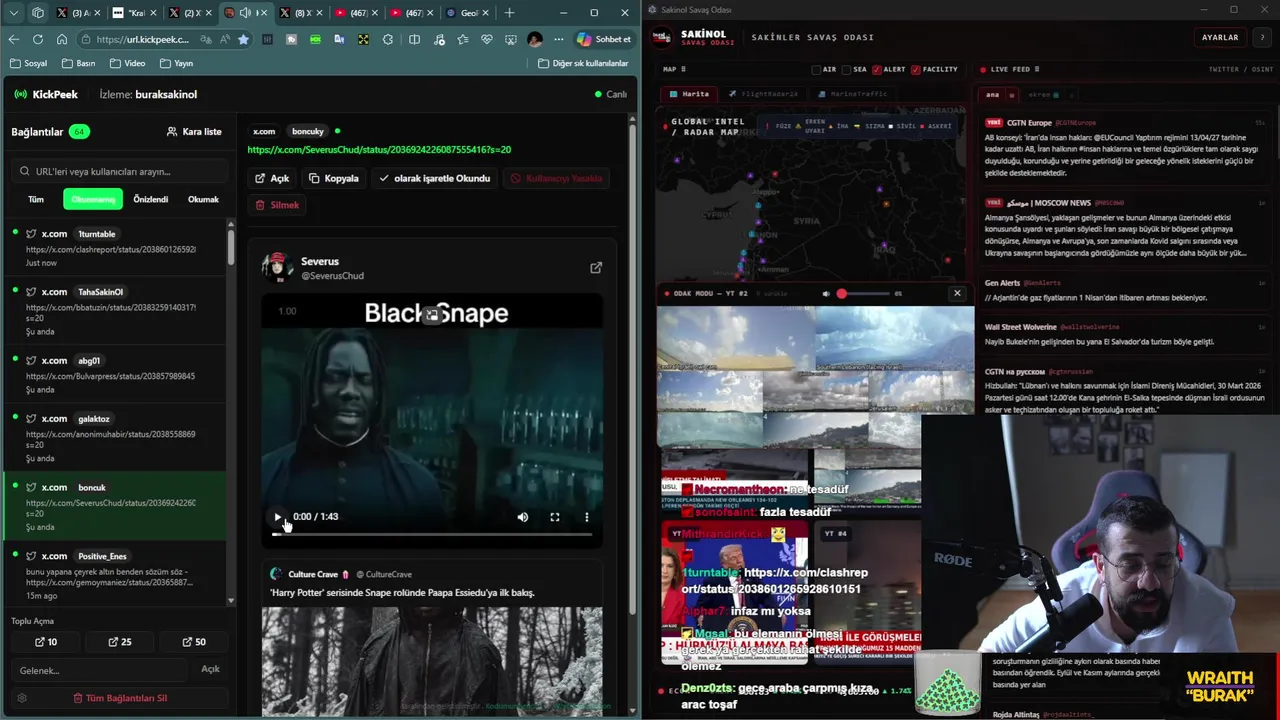This screenshot has width=1280, height=720.
Task: Open KickPeek settings gear icon
Action: (x=22, y=698)
